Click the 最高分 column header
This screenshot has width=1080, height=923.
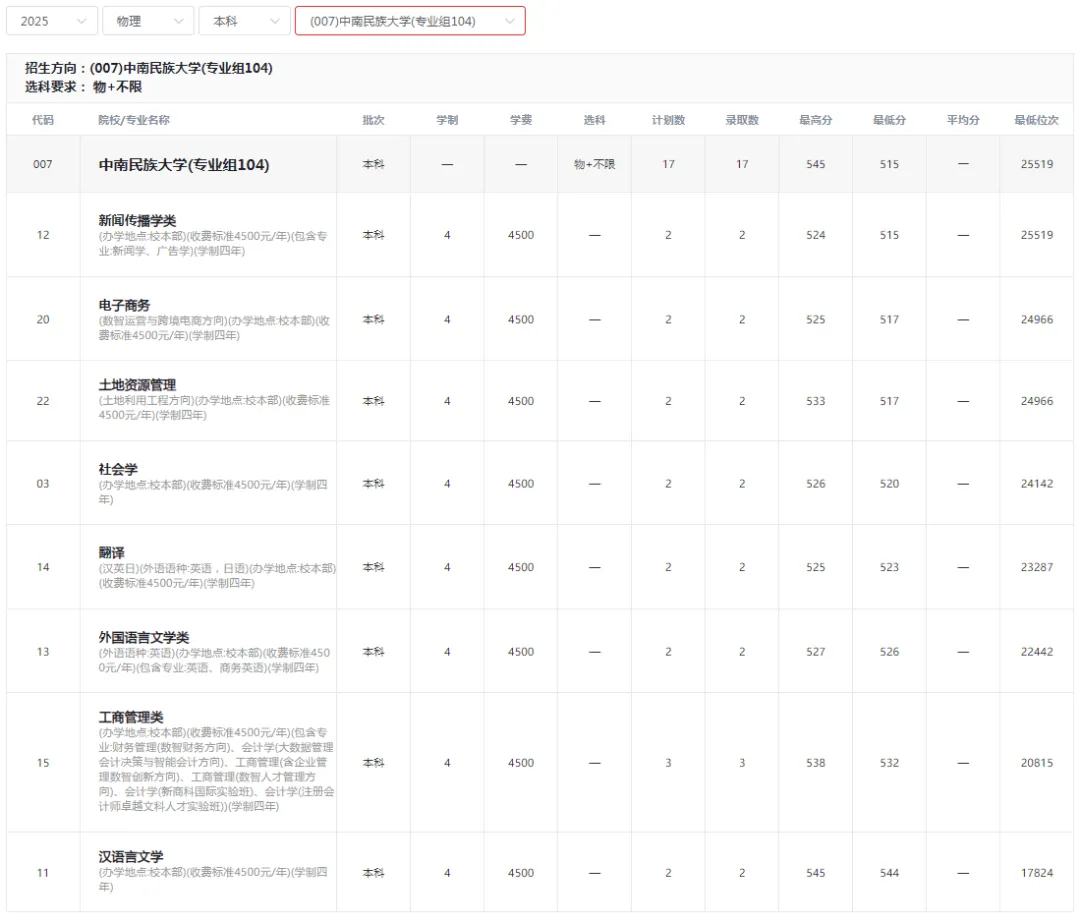tap(816, 120)
